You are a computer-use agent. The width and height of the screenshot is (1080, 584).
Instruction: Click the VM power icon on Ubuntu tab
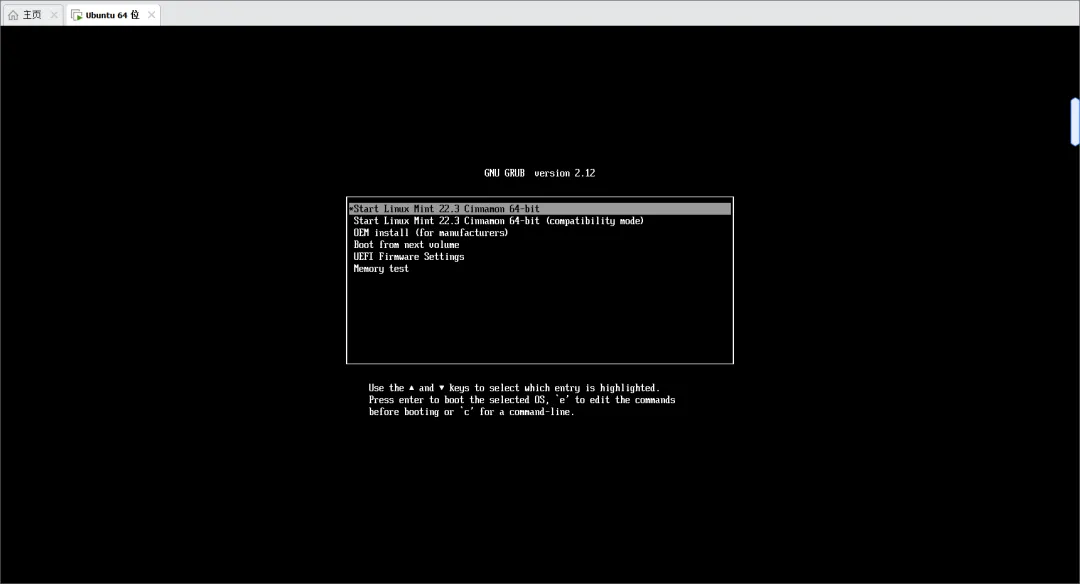tap(76, 14)
